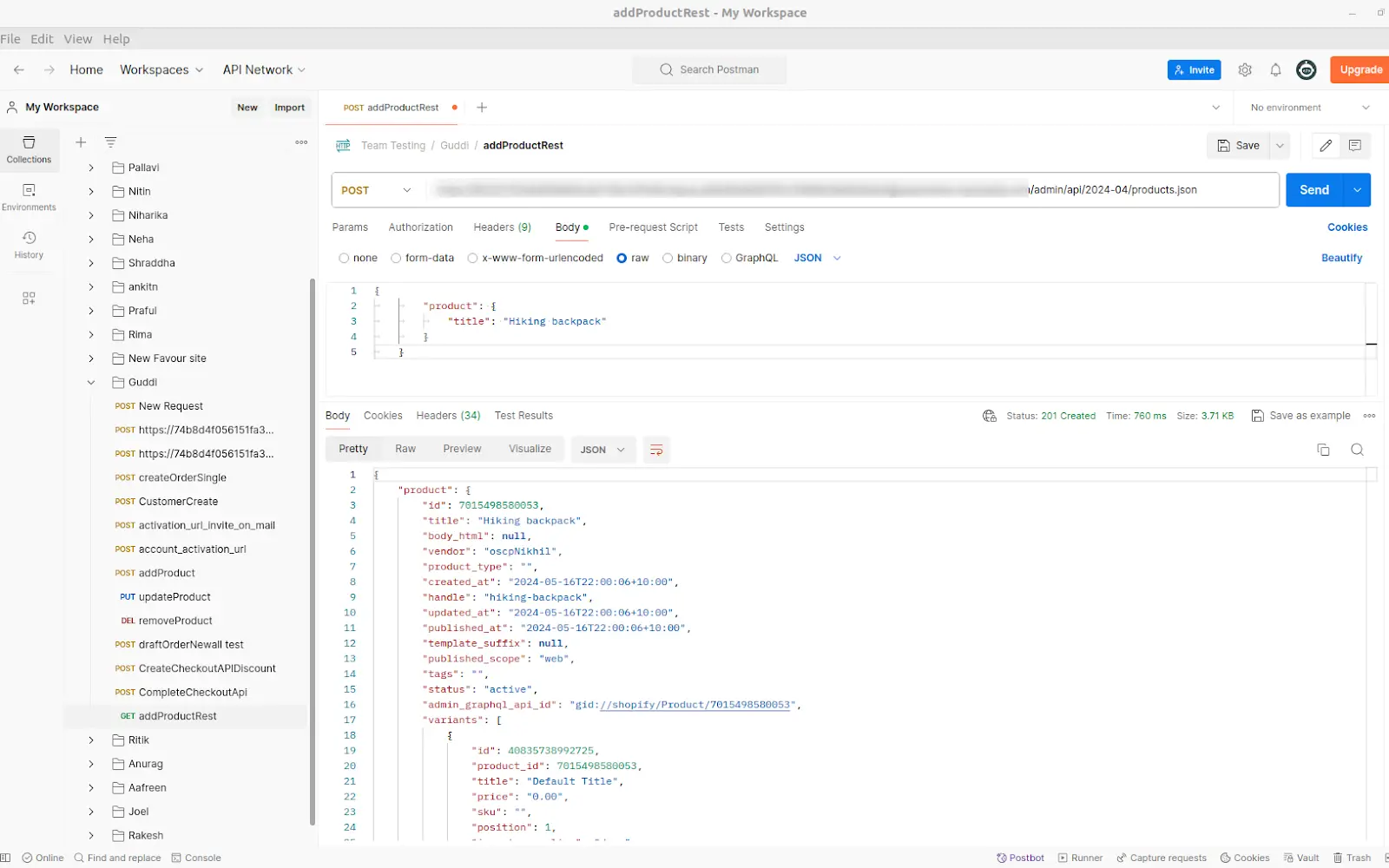Select the GraphQL body type
The height and width of the screenshot is (868, 1389).
click(x=727, y=259)
